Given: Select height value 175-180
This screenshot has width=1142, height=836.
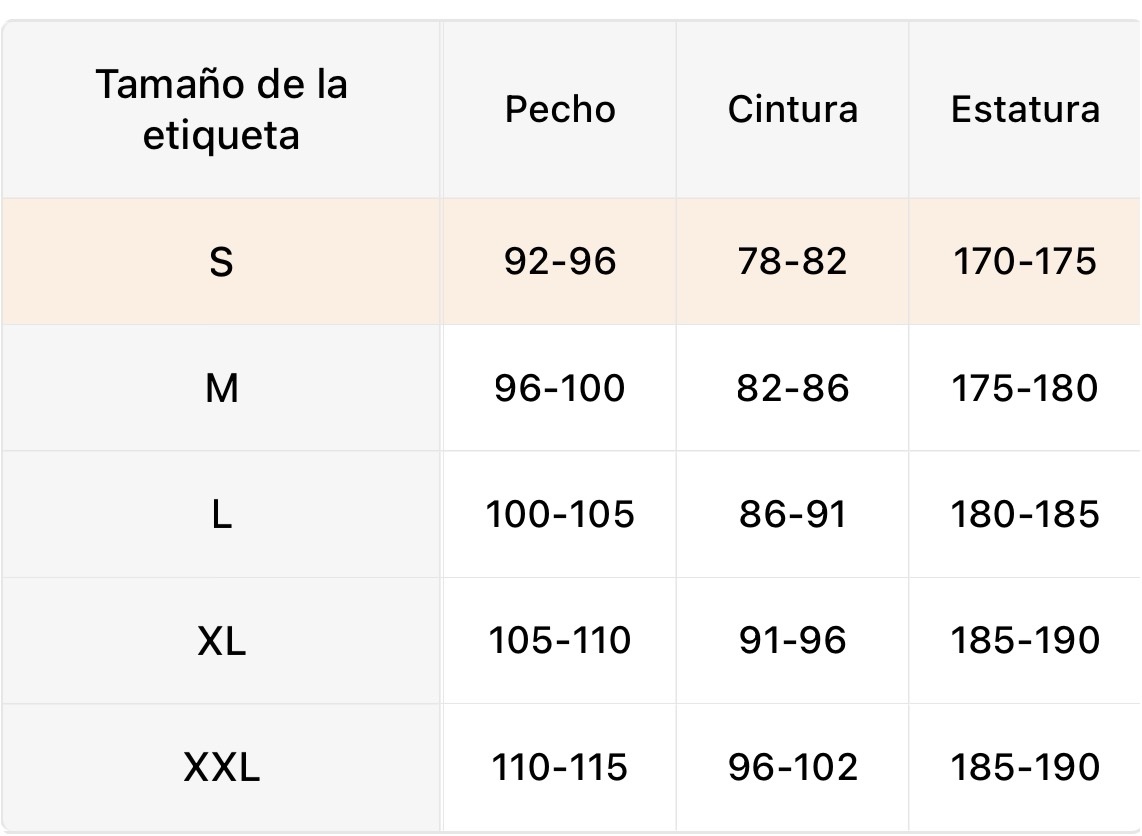Looking at the screenshot, I should coord(1025,388).
